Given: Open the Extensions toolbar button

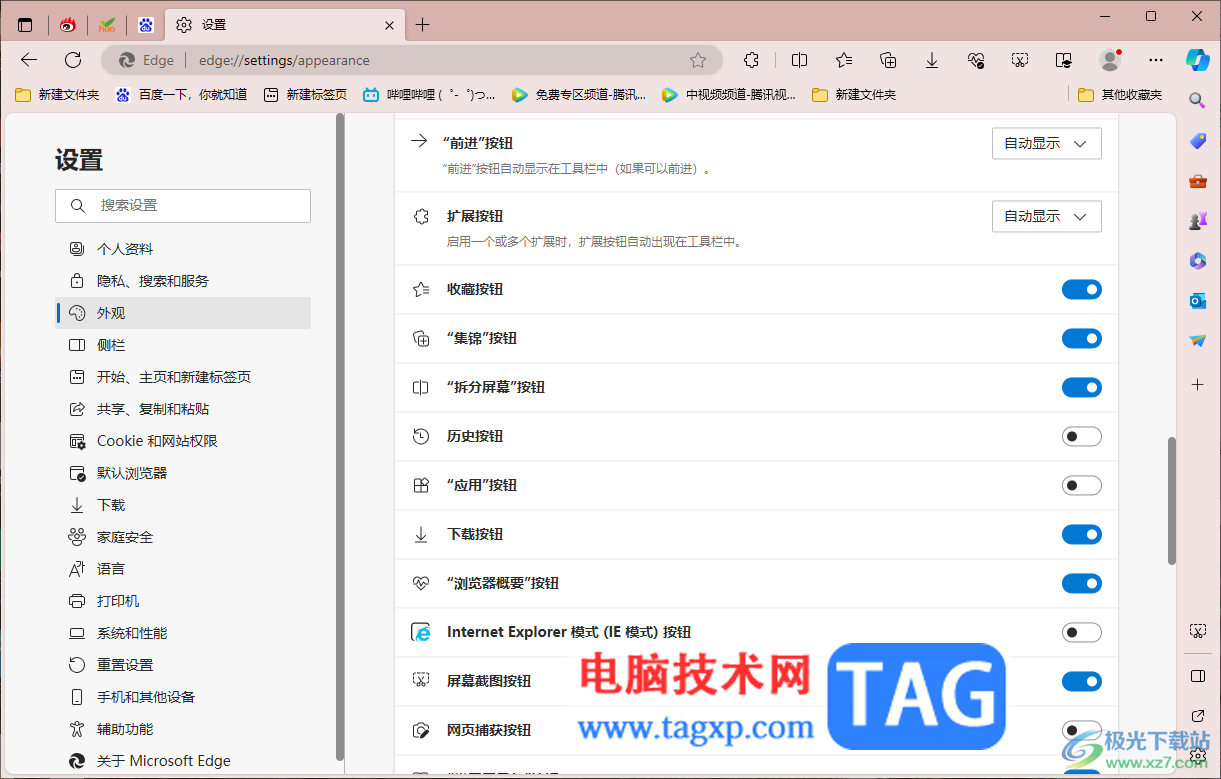Looking at the screenshot, I should pos(752,60).
